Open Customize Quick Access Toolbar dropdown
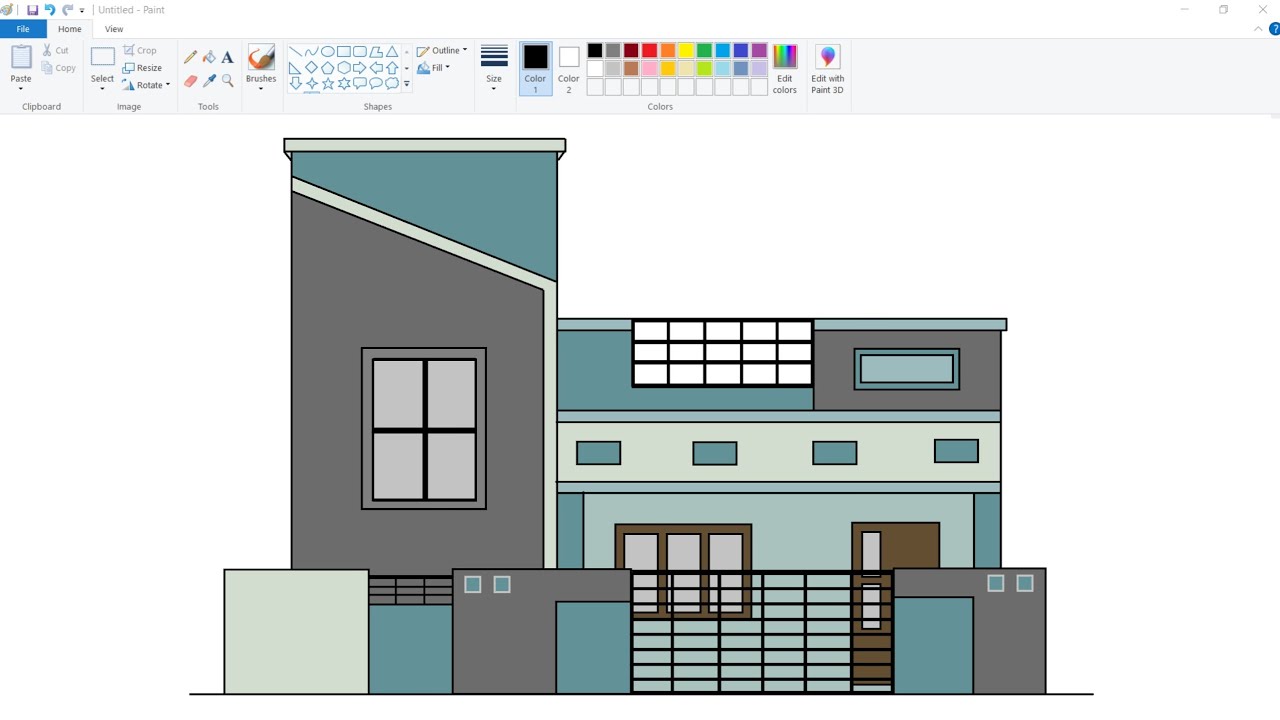 click(82, 10)
